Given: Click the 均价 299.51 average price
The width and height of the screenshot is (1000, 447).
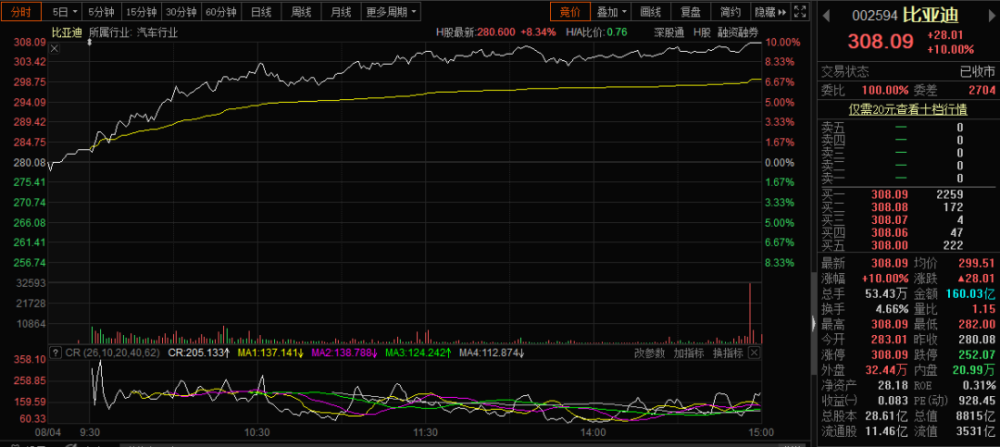Looking at the screenshot, I should (x=976, y=263).
